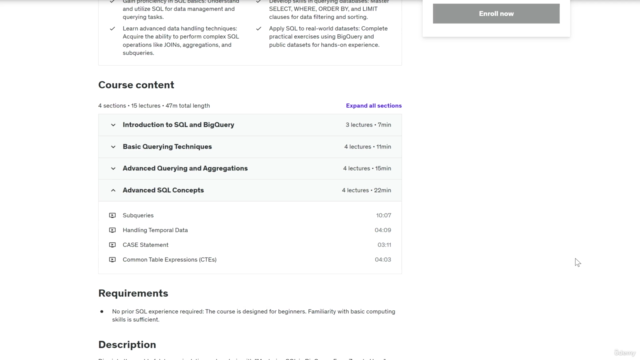The image size is (640, 360).
Task: Click the 03:11 duration value
Action: click(384, 245)
